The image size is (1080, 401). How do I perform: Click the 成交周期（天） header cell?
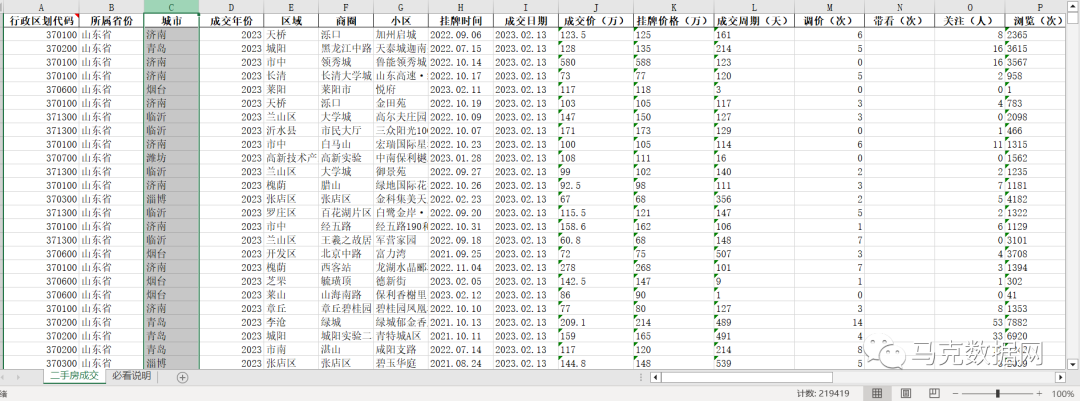(754, 21)
